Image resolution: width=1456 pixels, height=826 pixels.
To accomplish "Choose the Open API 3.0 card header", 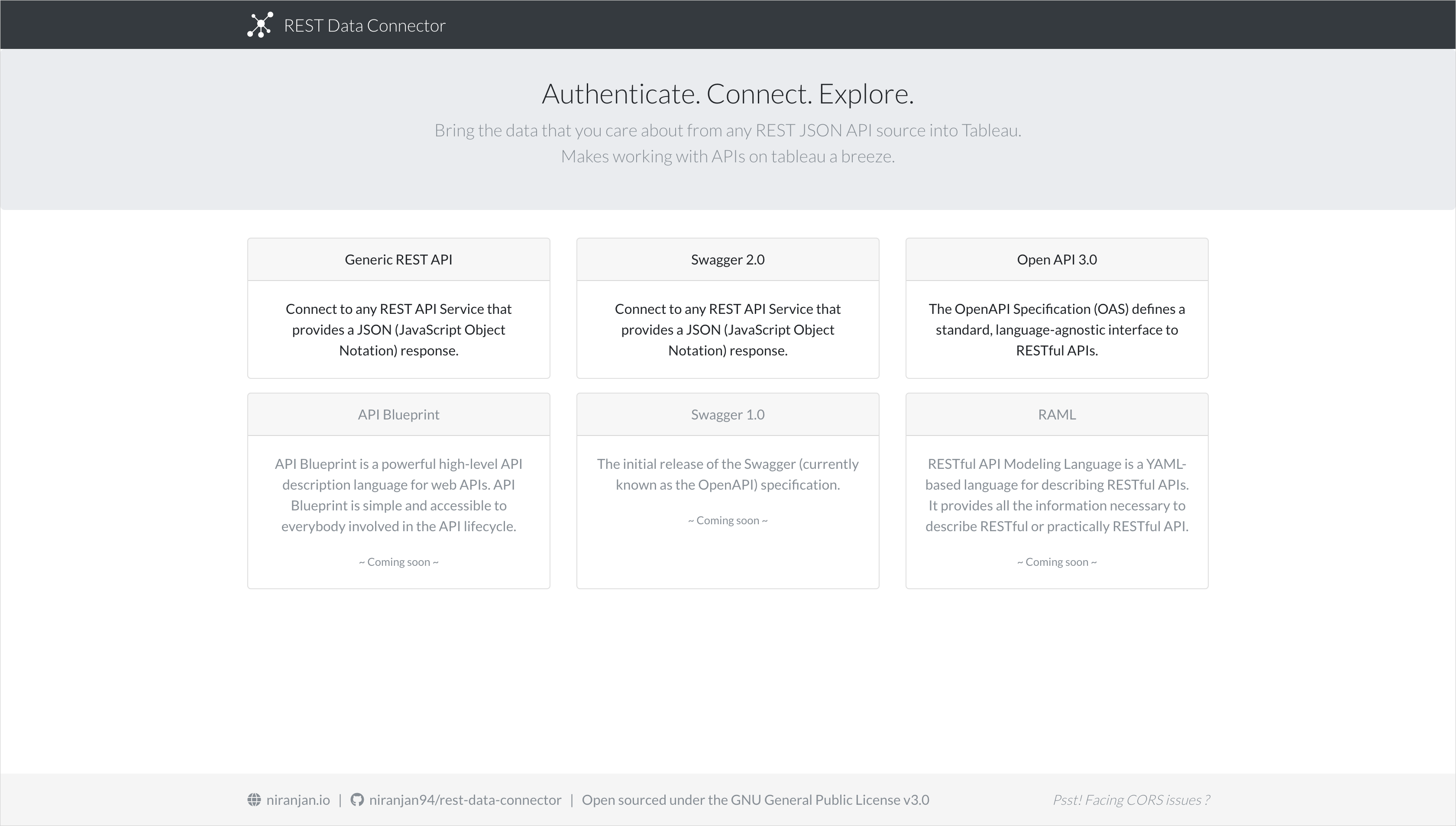I will tap(1057, 259).
